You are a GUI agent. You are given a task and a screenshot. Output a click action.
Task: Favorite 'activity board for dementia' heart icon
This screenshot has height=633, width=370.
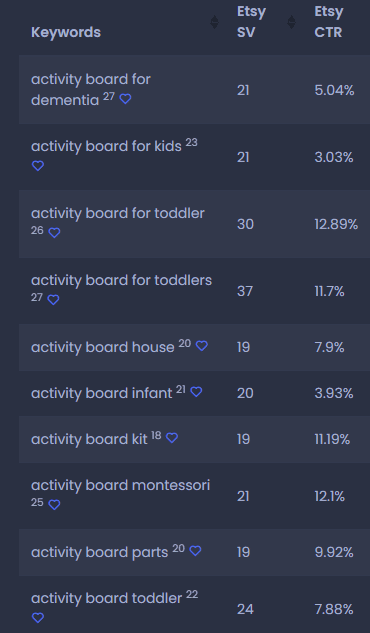point(125,99)
